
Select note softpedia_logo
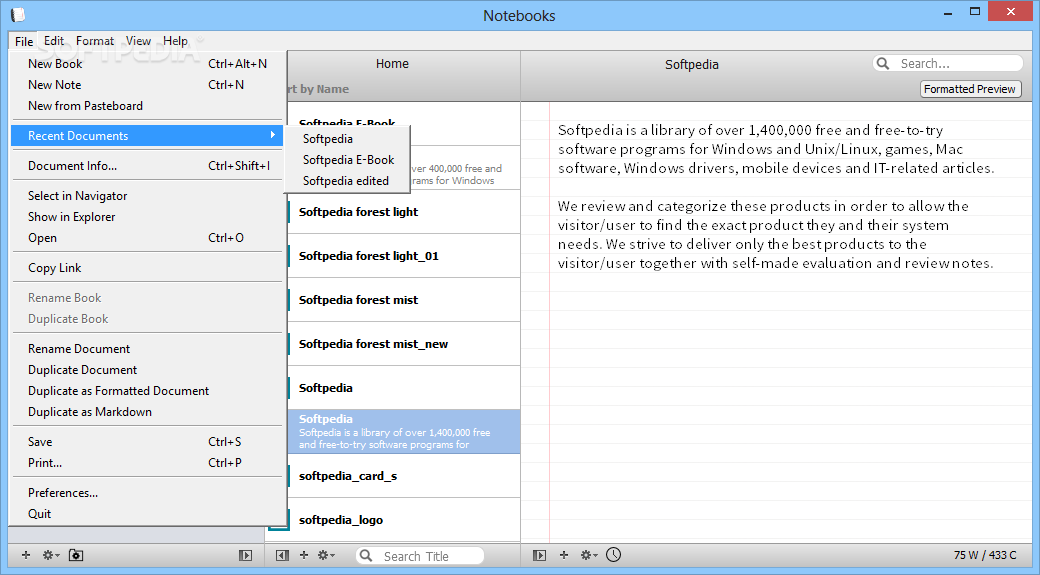(x=403, y=520)
